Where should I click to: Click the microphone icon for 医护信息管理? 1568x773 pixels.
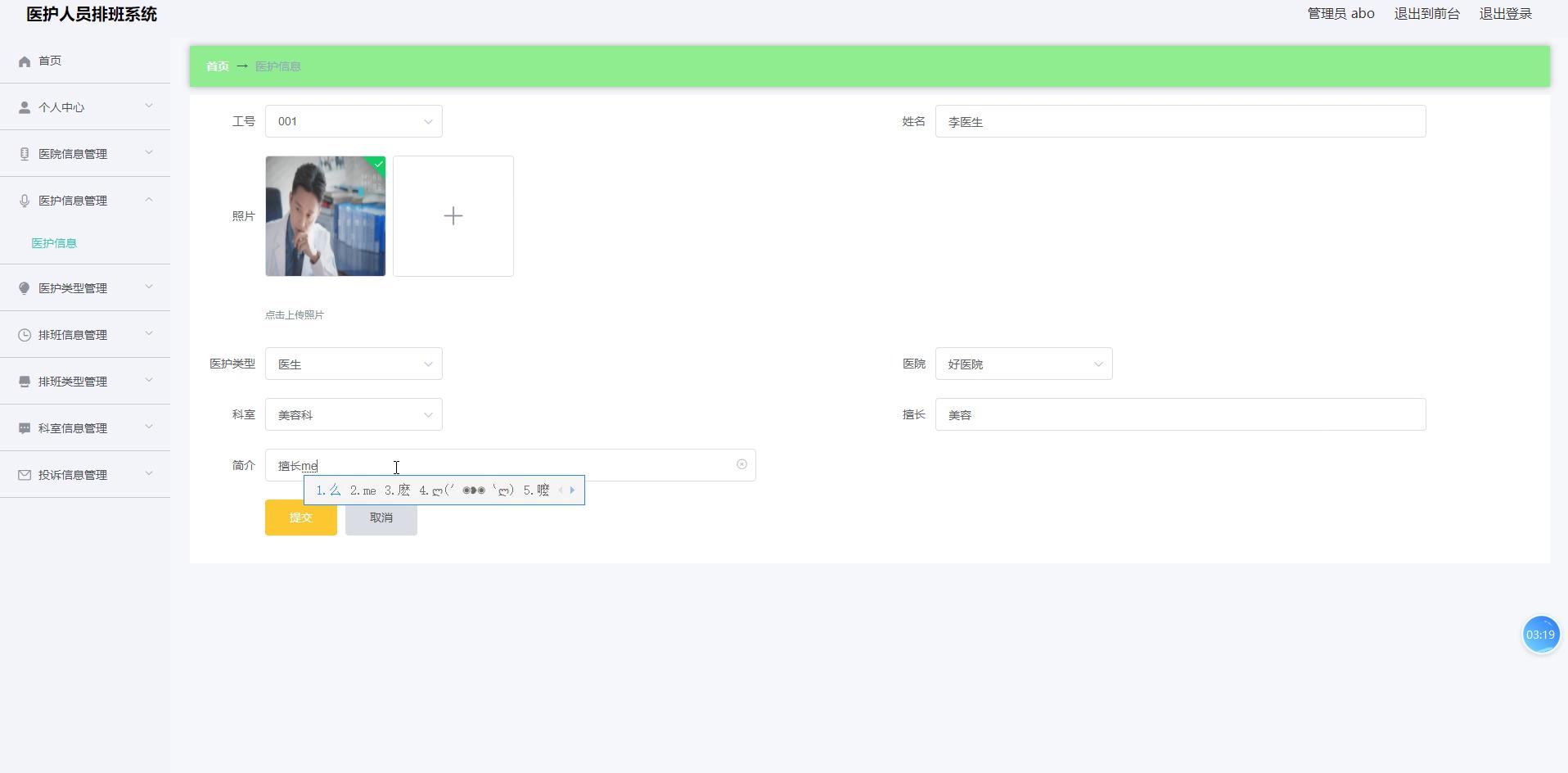pyautogui.click(x=25, y=201)
